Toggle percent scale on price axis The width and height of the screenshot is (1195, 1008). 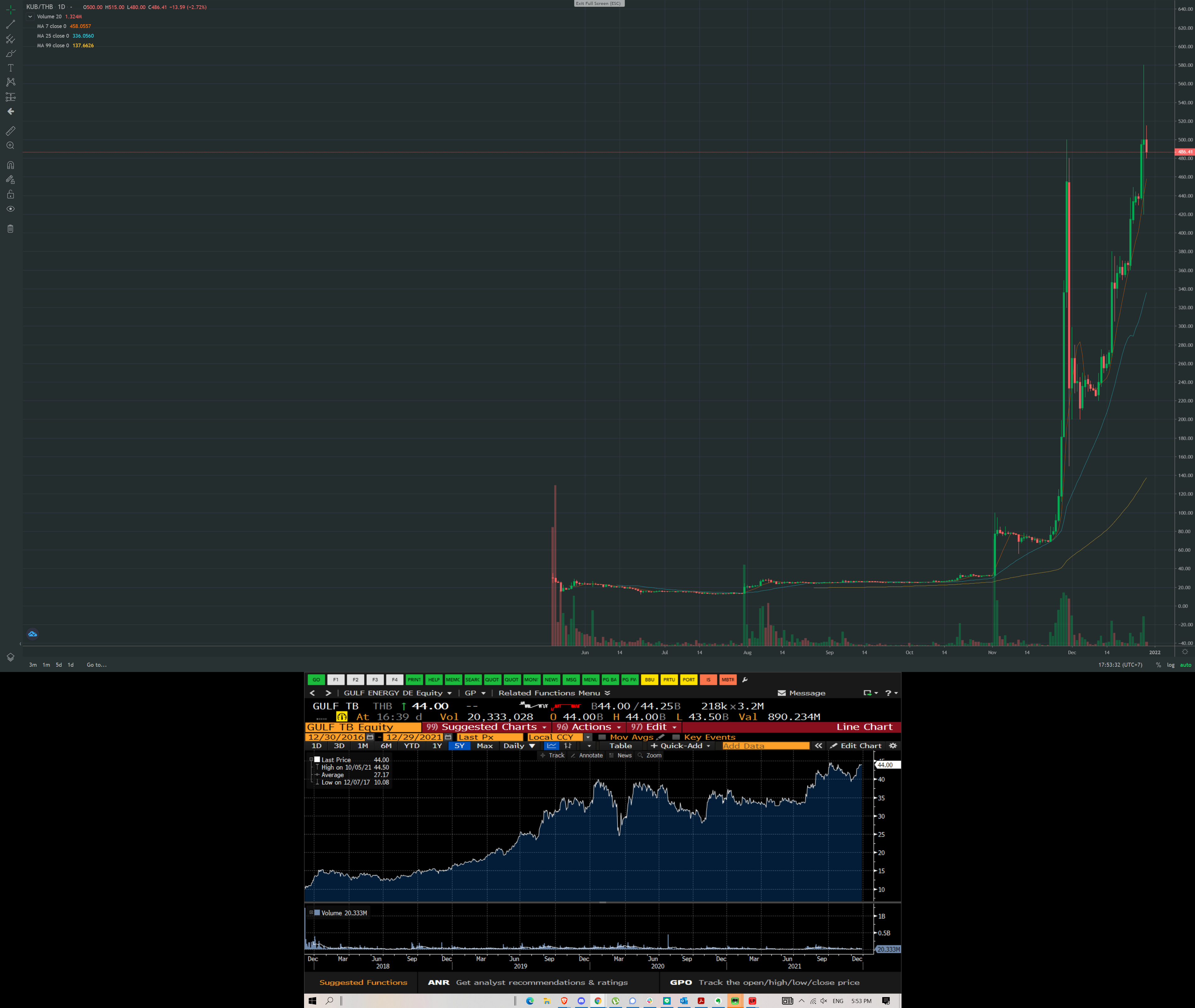click(x=1158, y=665)
